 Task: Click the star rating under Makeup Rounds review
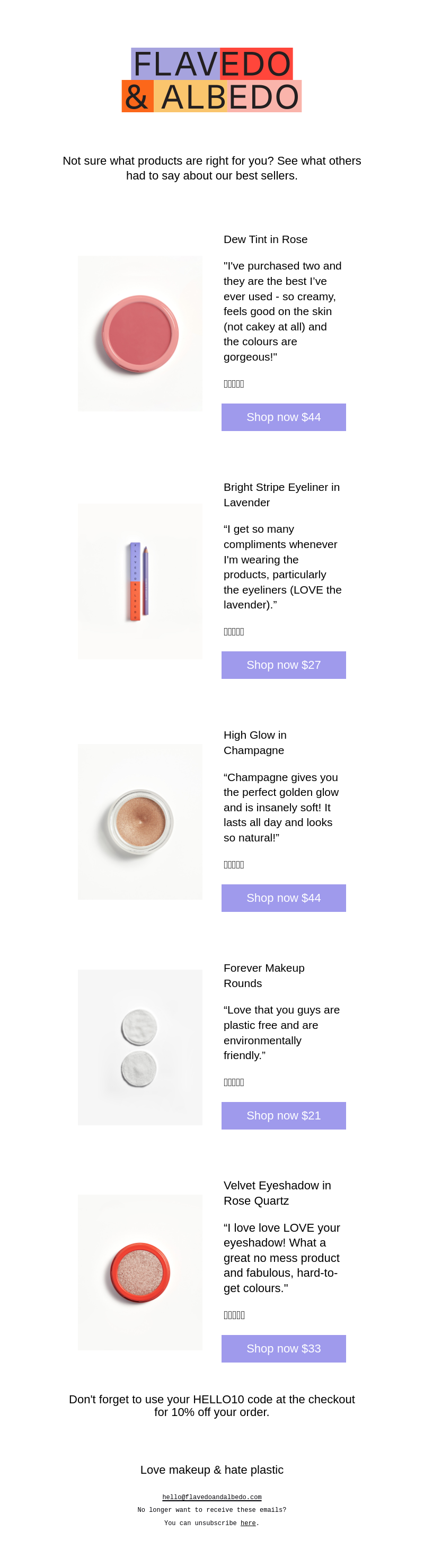coord(234,1082)
